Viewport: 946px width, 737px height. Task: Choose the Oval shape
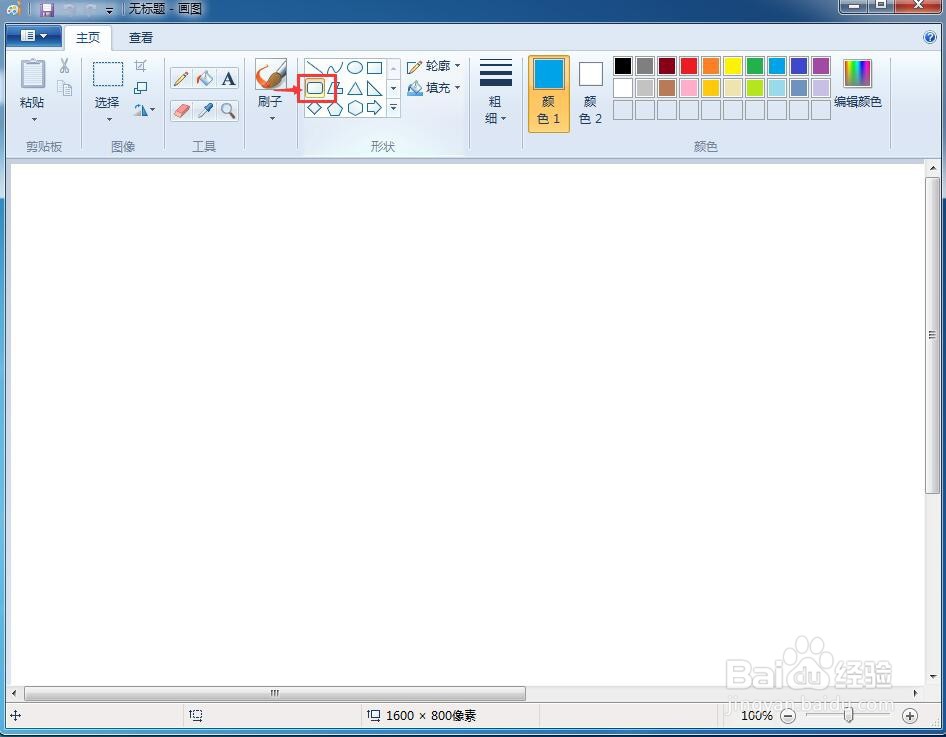[x=355, y=68]
